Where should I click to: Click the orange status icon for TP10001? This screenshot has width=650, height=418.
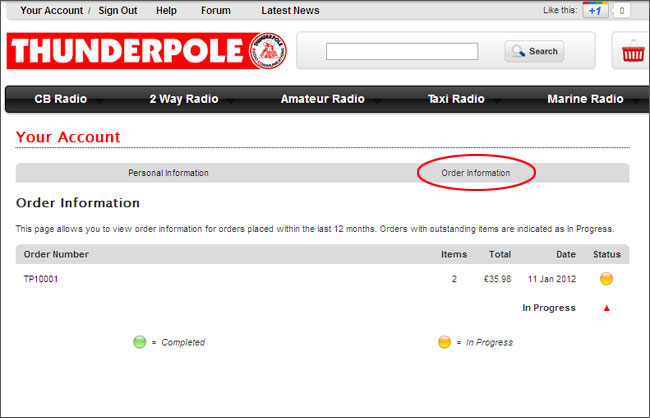coord(606,279)
